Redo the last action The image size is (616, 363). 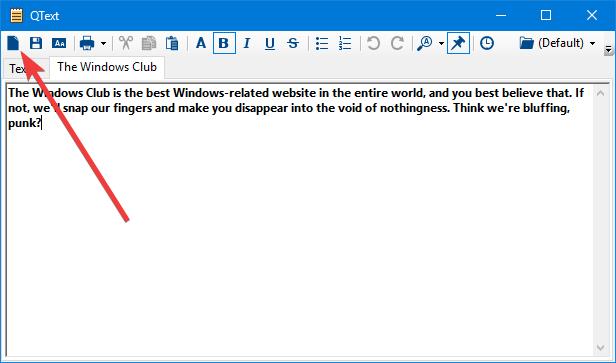(x=397, y=43)
